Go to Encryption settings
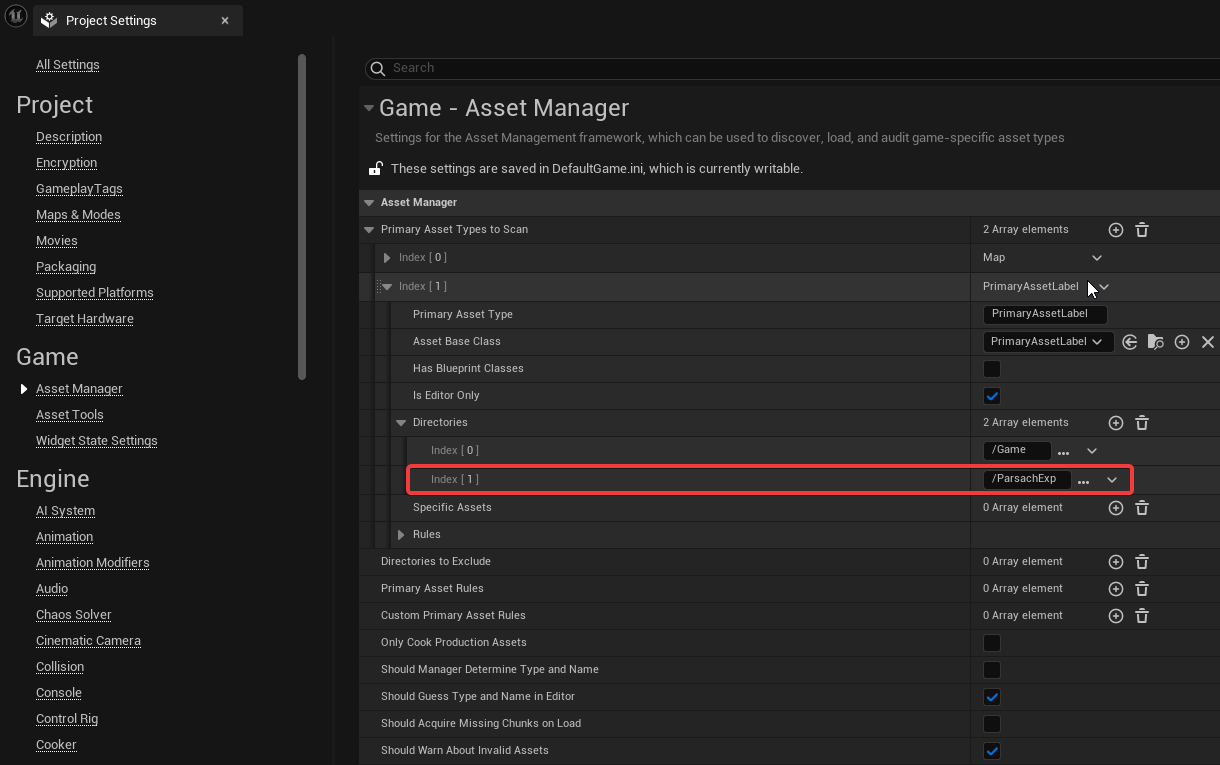Image resolution: width=1220 pixels, height=765 pixels. coord(66,163)
